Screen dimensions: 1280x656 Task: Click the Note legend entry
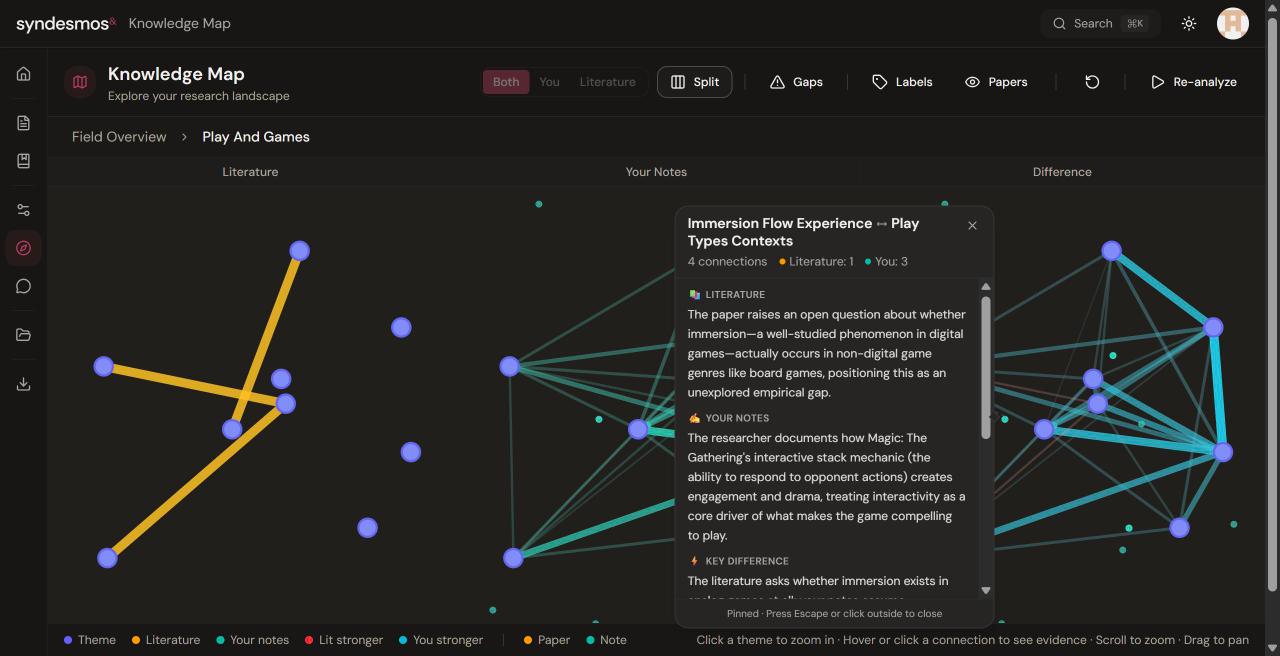point(606,640)
